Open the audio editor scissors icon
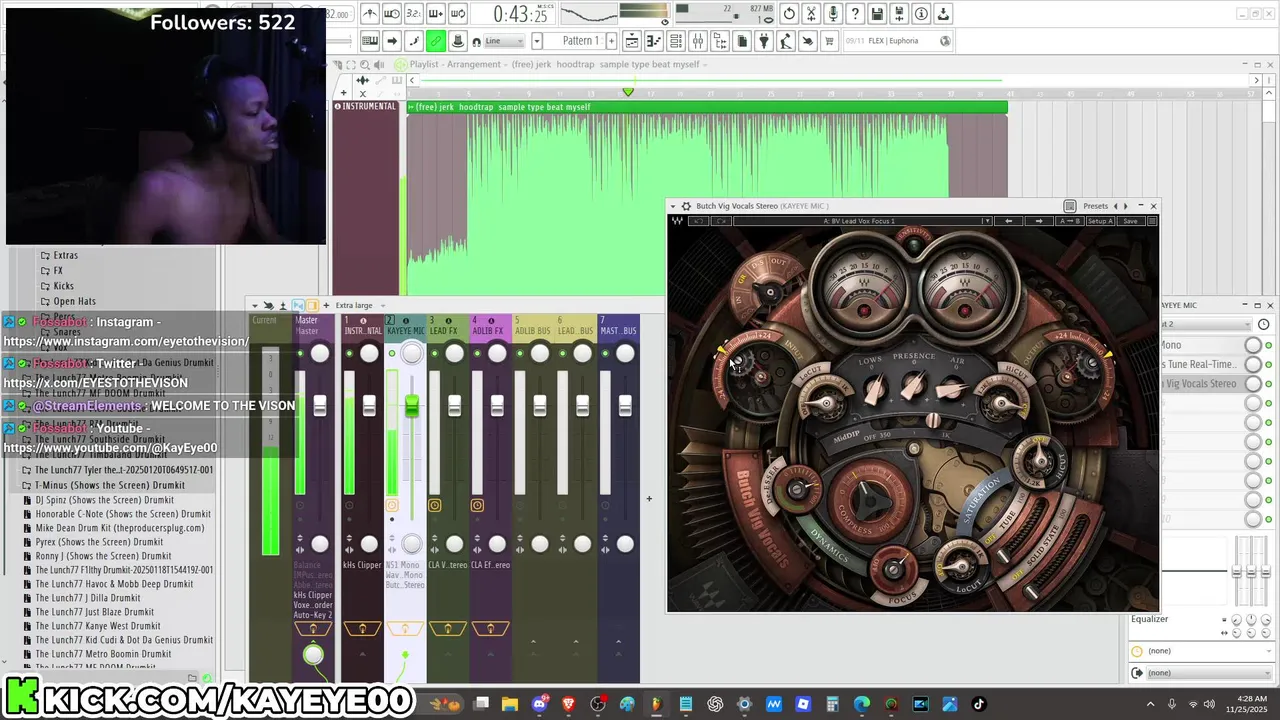This screenshot has width=1280, height=720. click(x=811, y=14)
